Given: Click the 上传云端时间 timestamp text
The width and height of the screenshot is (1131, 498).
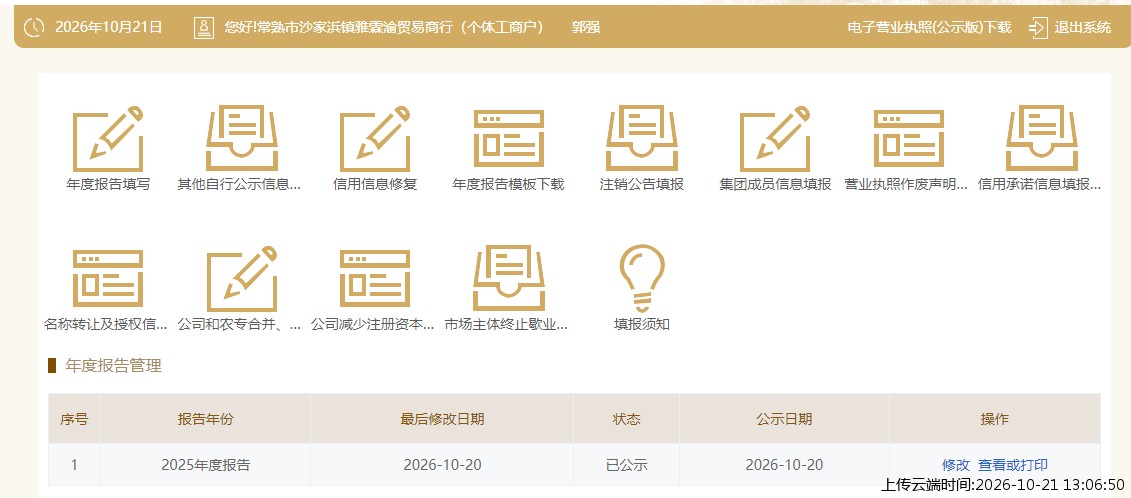Looking at the screenshot, I should 1003,484.
